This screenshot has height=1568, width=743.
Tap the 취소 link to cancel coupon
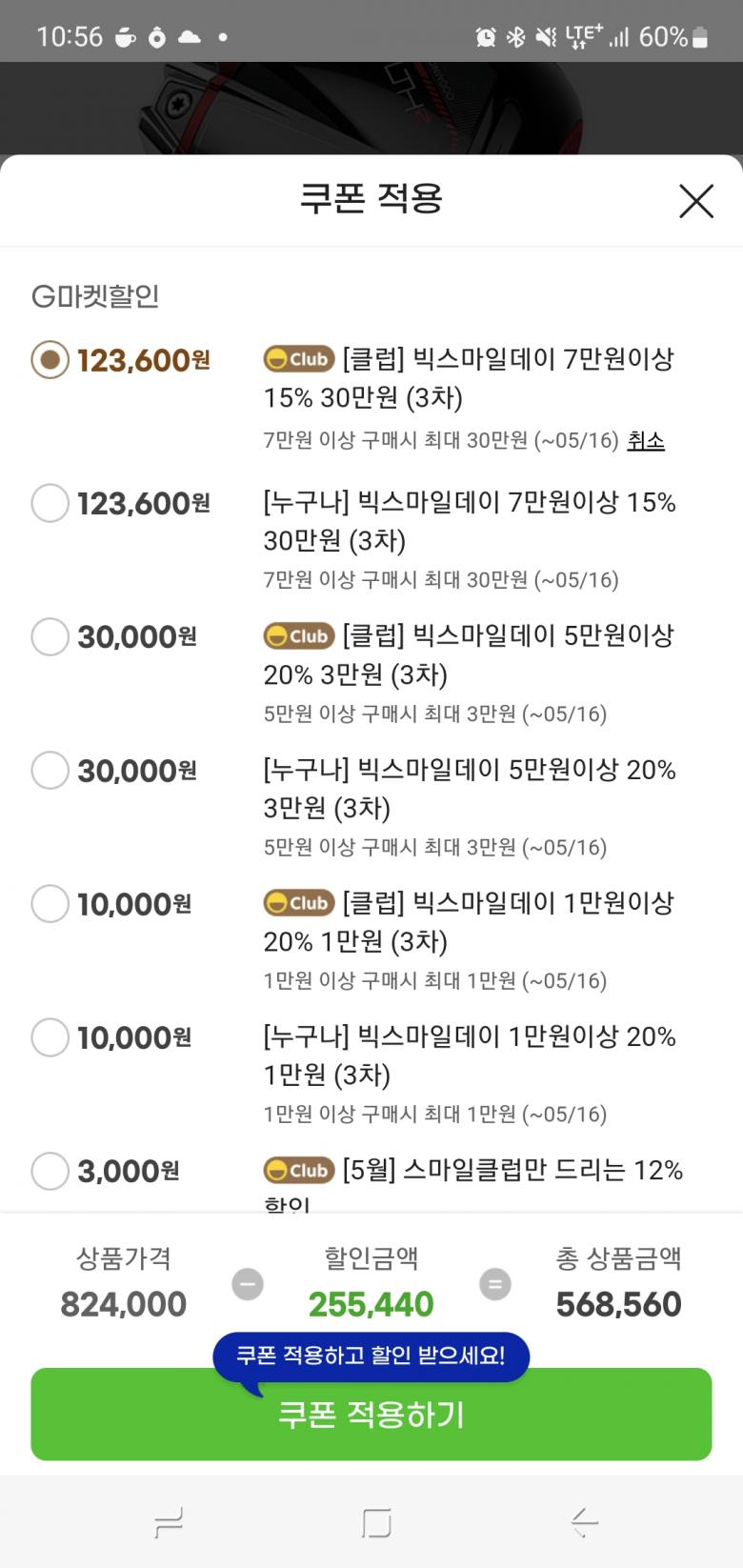tap(645, 440)
